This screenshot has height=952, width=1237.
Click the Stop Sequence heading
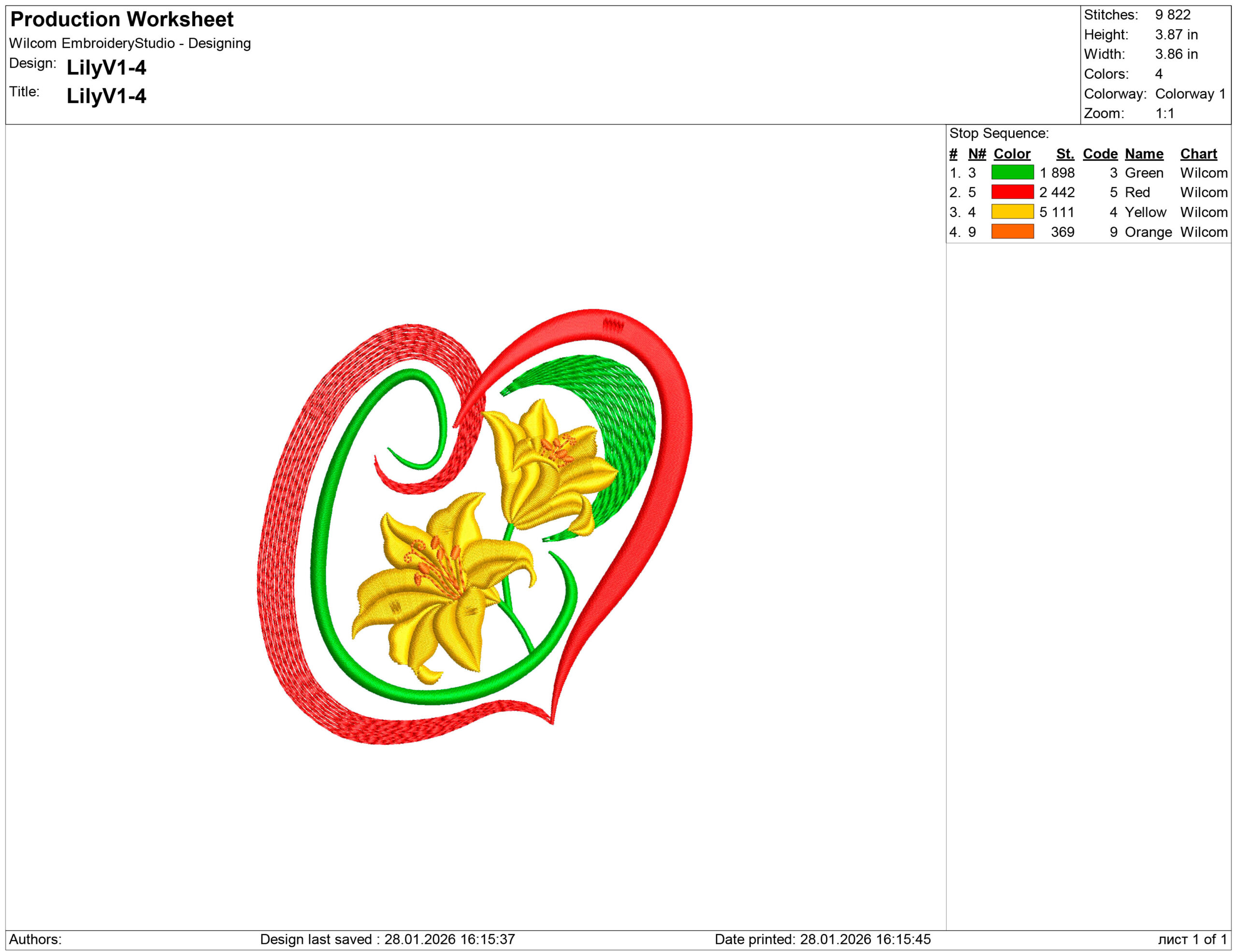(x=1000, y=134)
